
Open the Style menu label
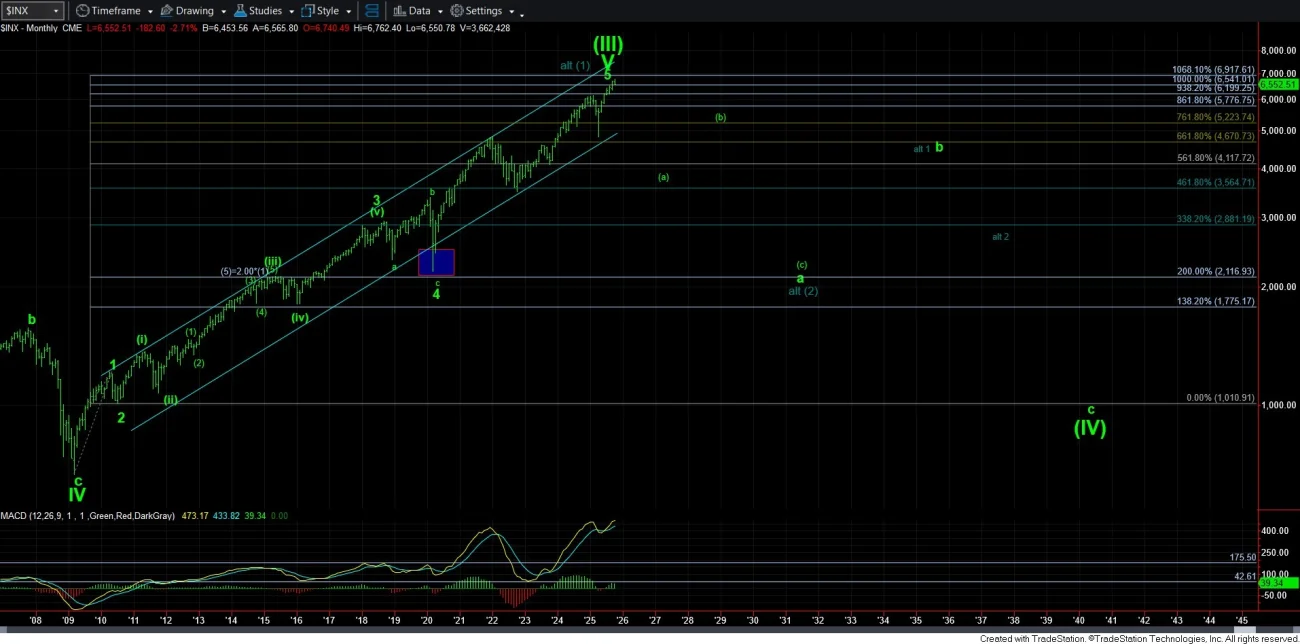[x=327, y=11]
